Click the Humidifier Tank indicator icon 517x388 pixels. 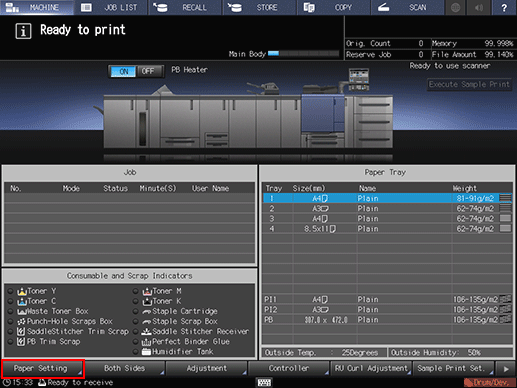(x=146, y=352)
